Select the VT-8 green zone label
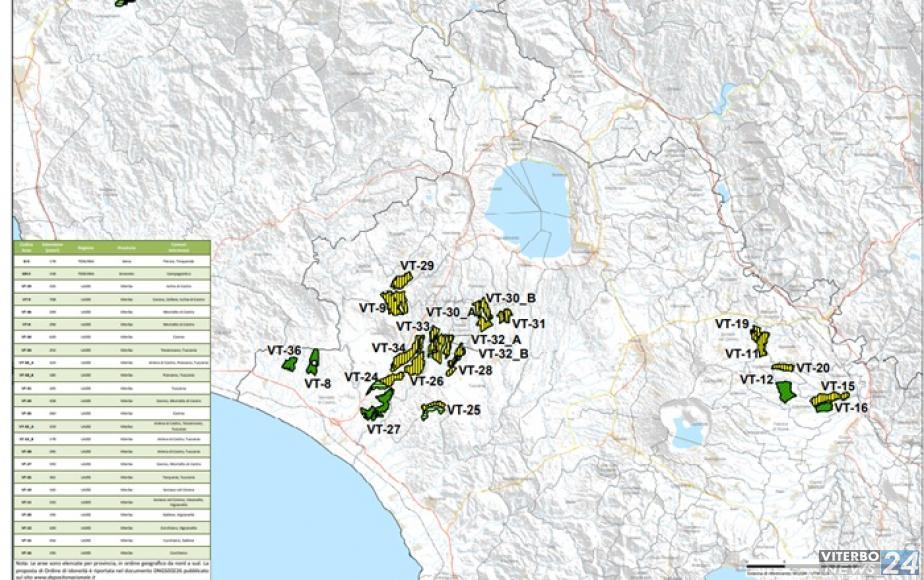The width and height of the screenshot is (924, 580). (x=318, y=384)
